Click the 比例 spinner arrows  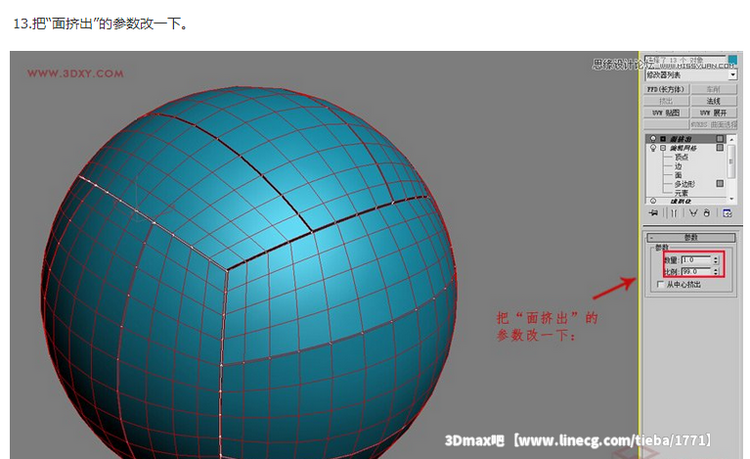[716, 271]
